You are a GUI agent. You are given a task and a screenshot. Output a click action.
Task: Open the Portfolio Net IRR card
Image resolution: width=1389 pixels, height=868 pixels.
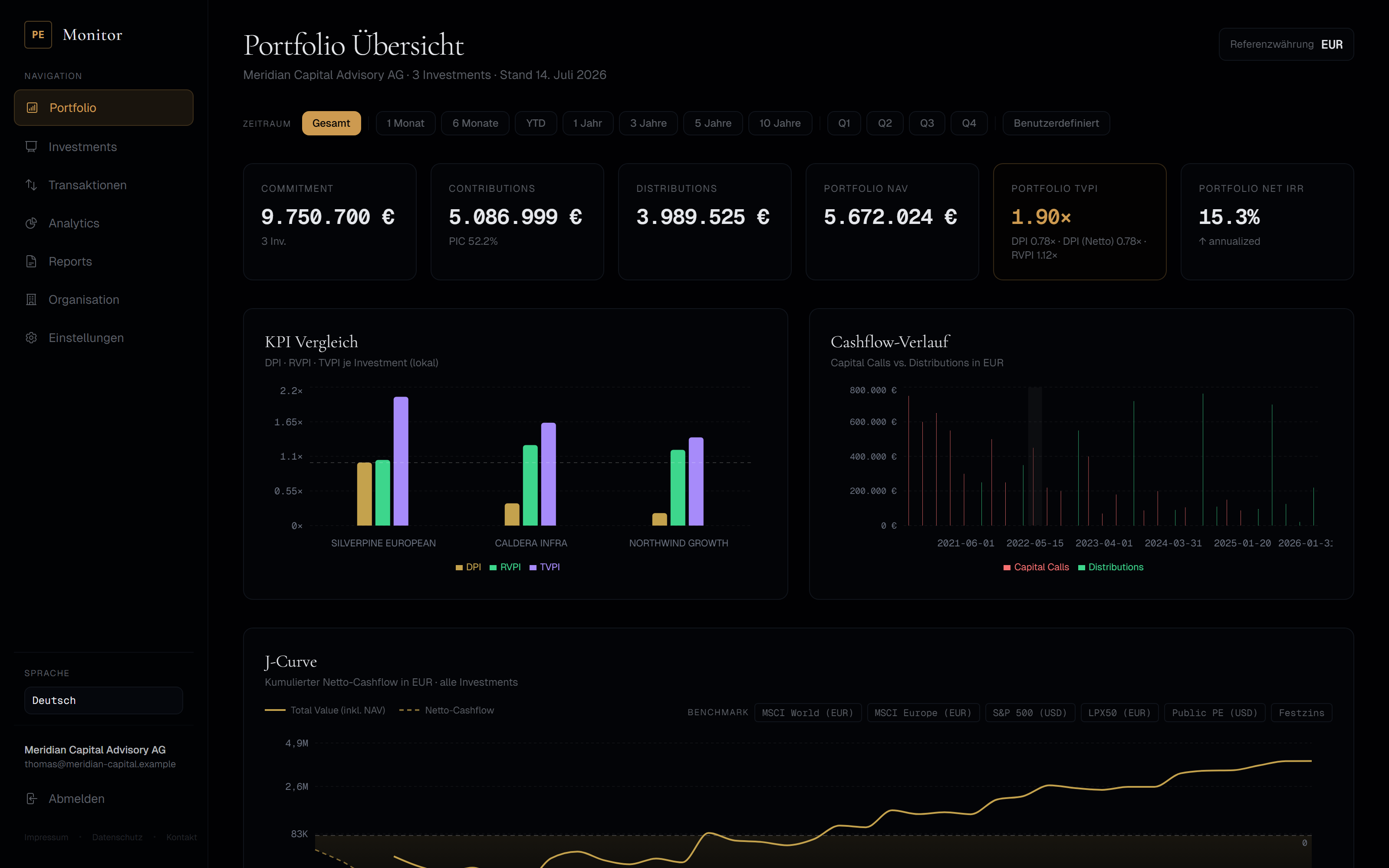1267,222
